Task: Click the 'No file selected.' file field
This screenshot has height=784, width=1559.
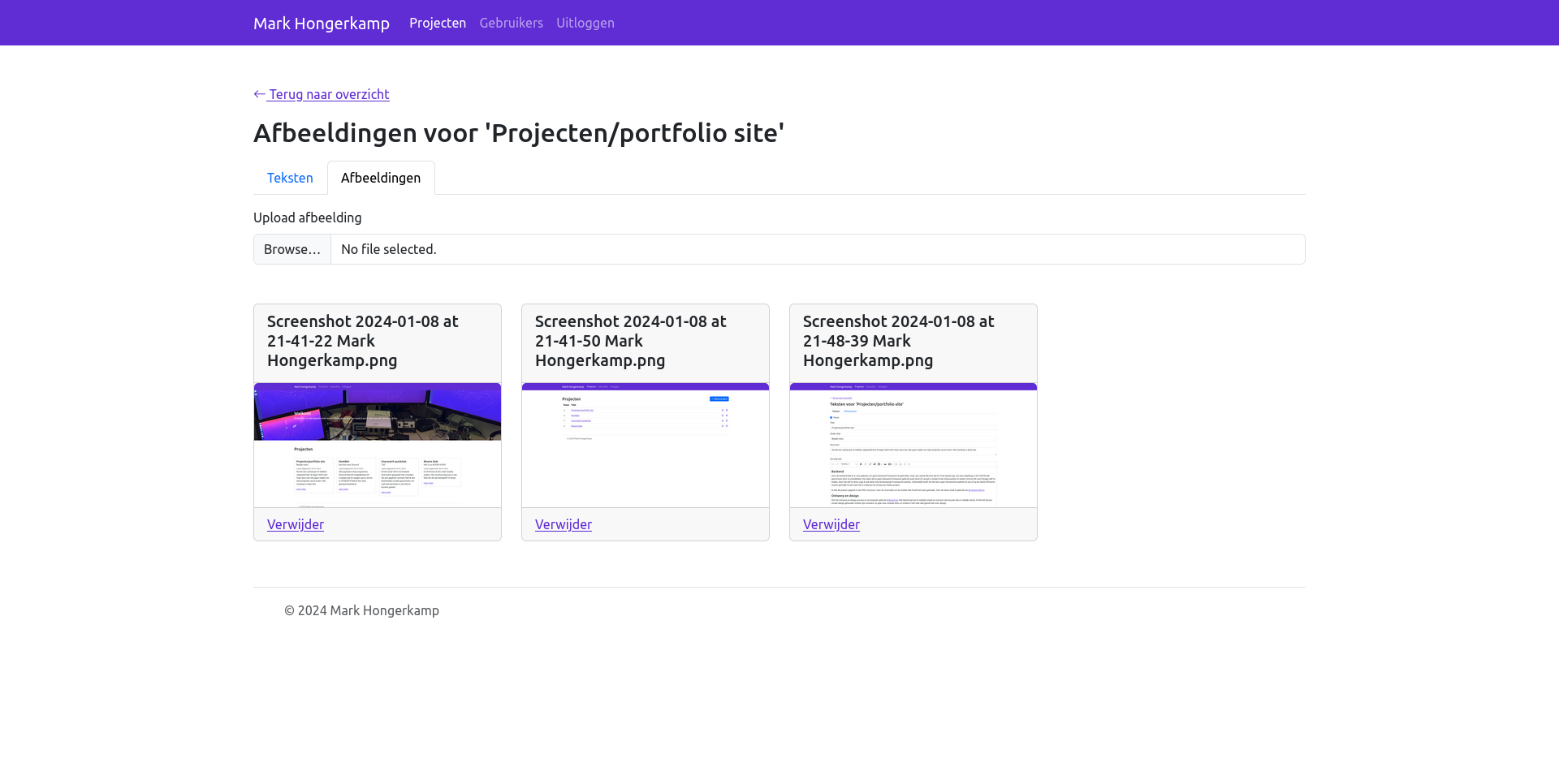Action: 817,249
